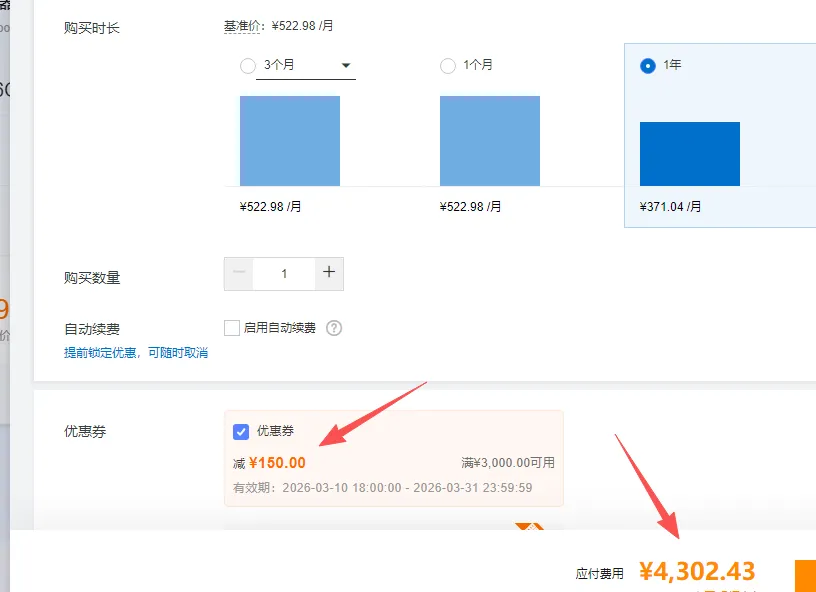This screenshot has width=816, height=592.
Task: Click the 购买数量 section label
Action: coord(92,278)
